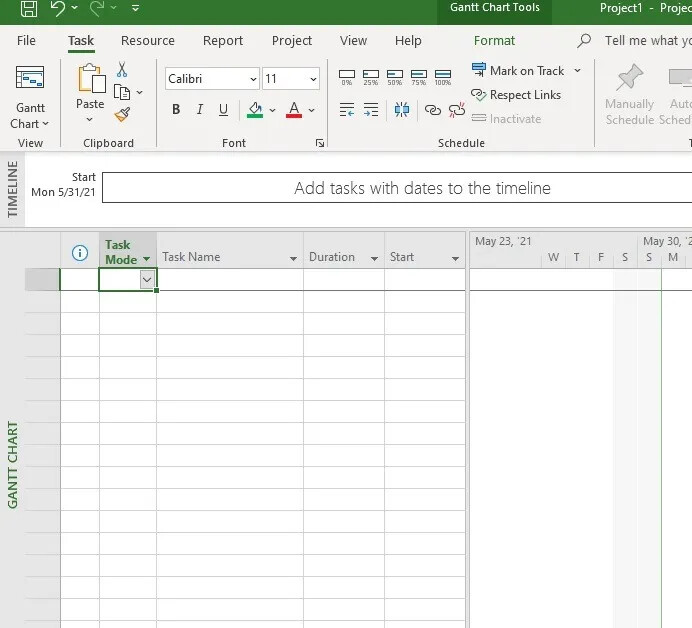Mark task 100% complete icon
This screenshot has height=628, width=692.
pos(443,77)
